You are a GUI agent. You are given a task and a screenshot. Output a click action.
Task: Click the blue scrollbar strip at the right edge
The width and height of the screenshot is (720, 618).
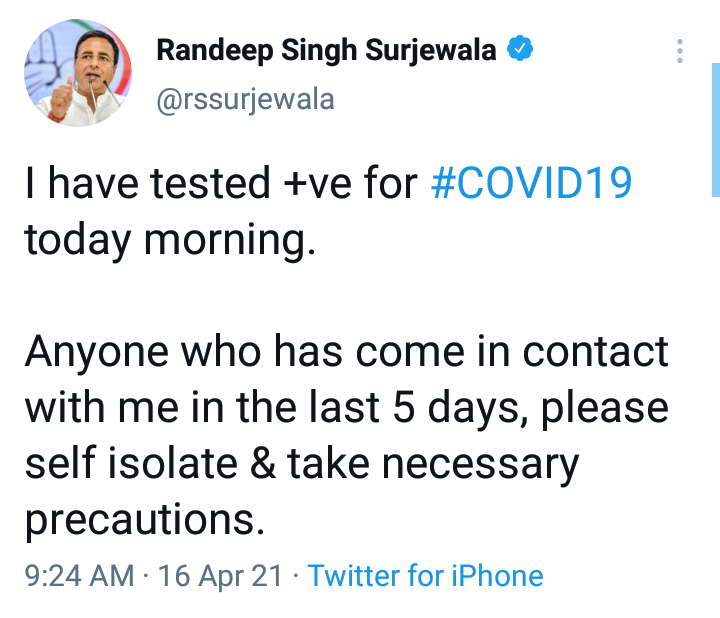coord(716,130)
